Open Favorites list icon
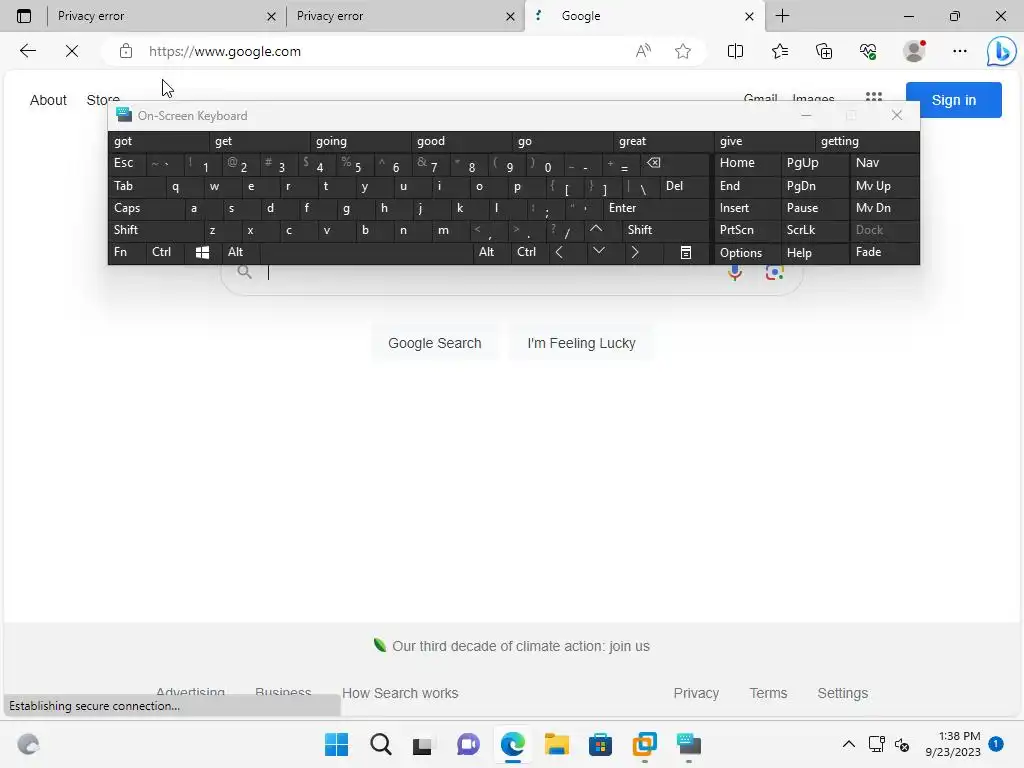 tap(780, 51)
